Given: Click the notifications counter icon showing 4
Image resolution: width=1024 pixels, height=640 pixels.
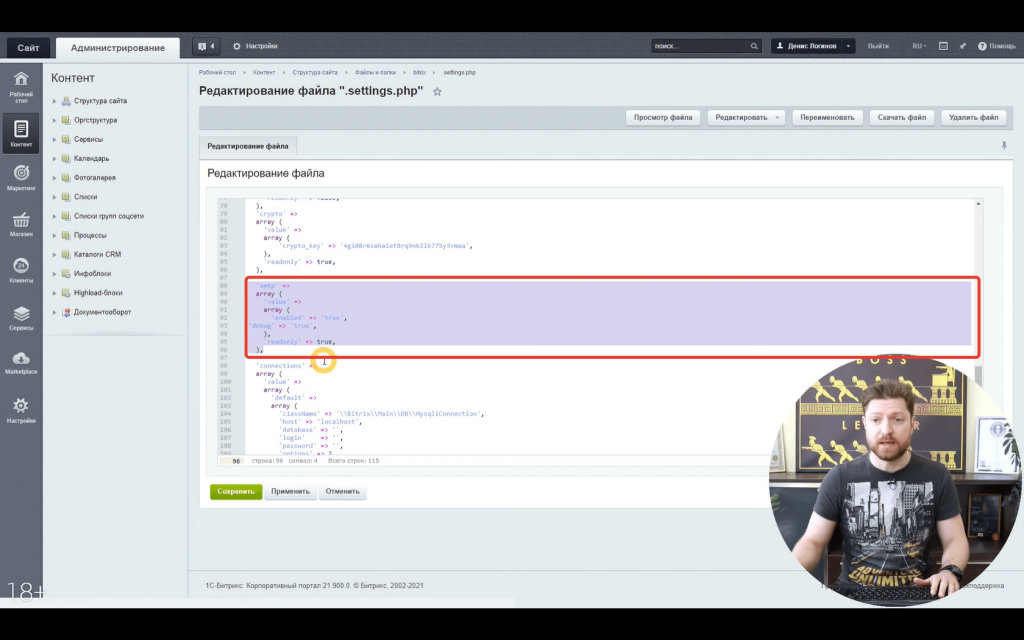Looking at the screenshot, I should click(x=206, y=46).
